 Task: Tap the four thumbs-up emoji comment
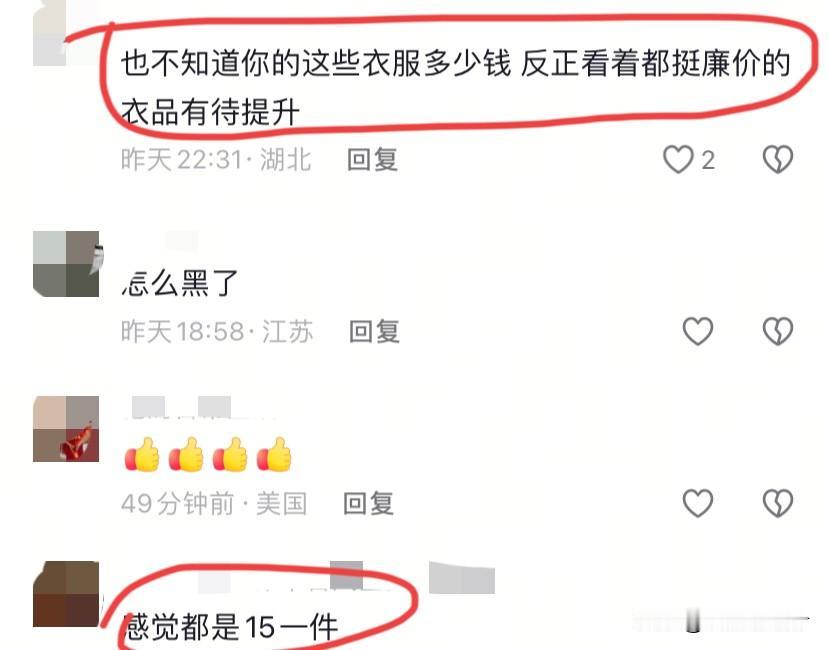208,454
